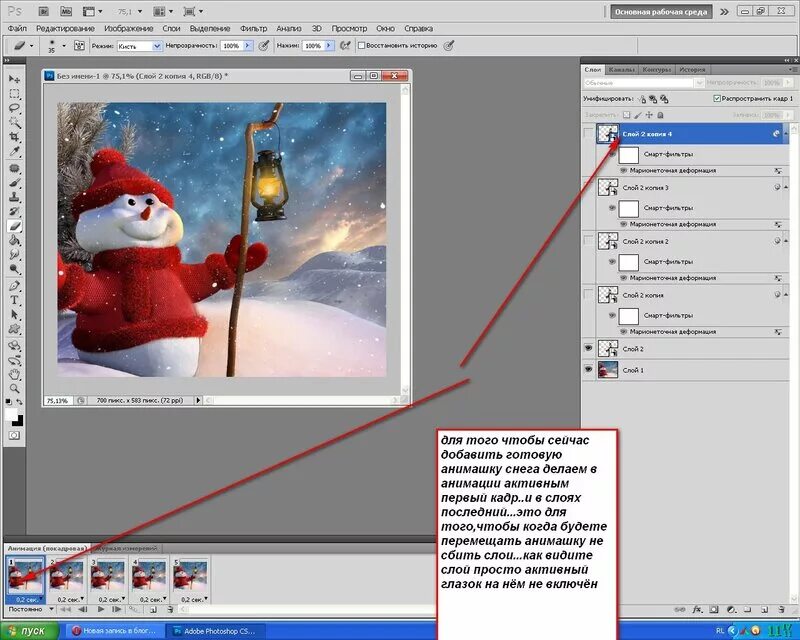Select the 3D Rotate tool
Viewport: 800px width, 640px height.
tap(14, 346)
